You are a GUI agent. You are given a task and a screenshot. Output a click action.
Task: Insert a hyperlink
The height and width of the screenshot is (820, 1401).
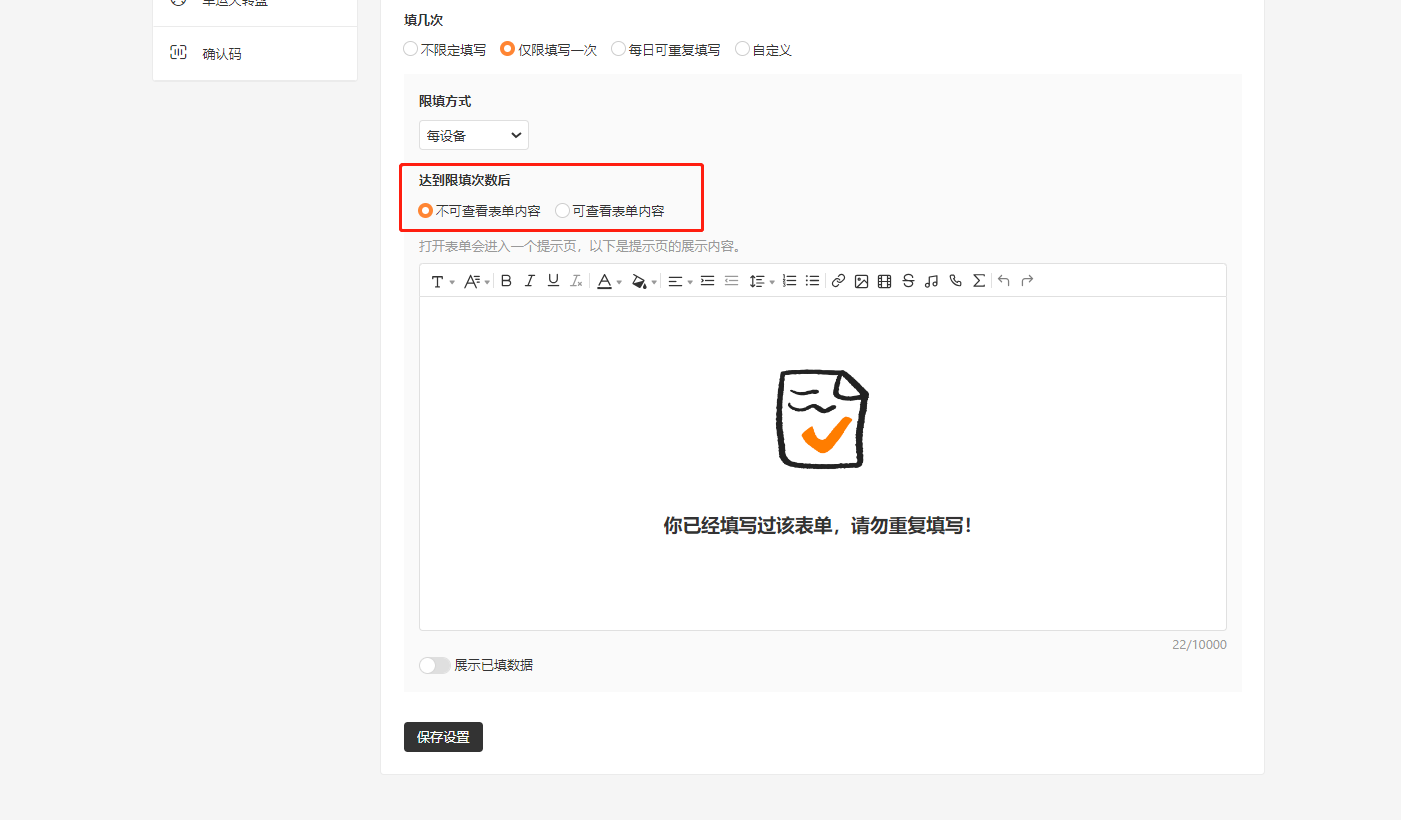click(838, 281)
